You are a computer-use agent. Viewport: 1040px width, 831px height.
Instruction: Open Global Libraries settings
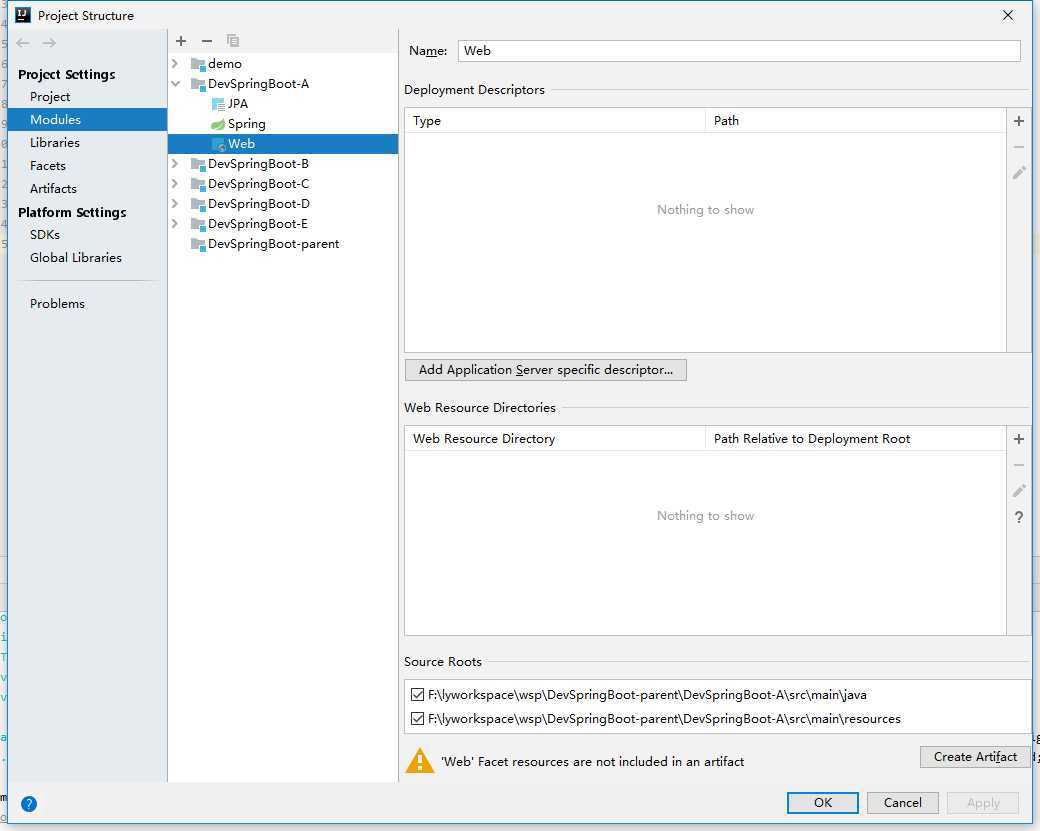click(x=88, y=257)
